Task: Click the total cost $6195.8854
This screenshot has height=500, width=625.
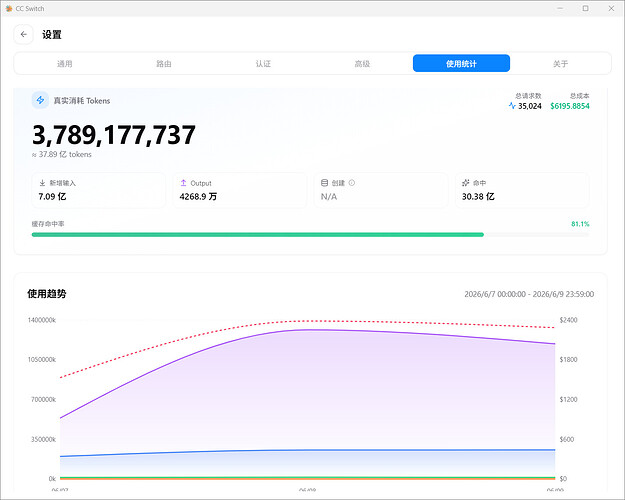Action: pos(570,106)
